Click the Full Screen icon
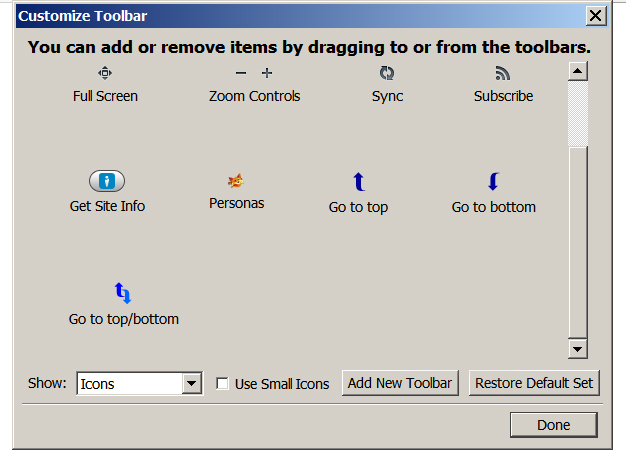The width and height of the screenshot is (626, 457). [x=105, y=73]
